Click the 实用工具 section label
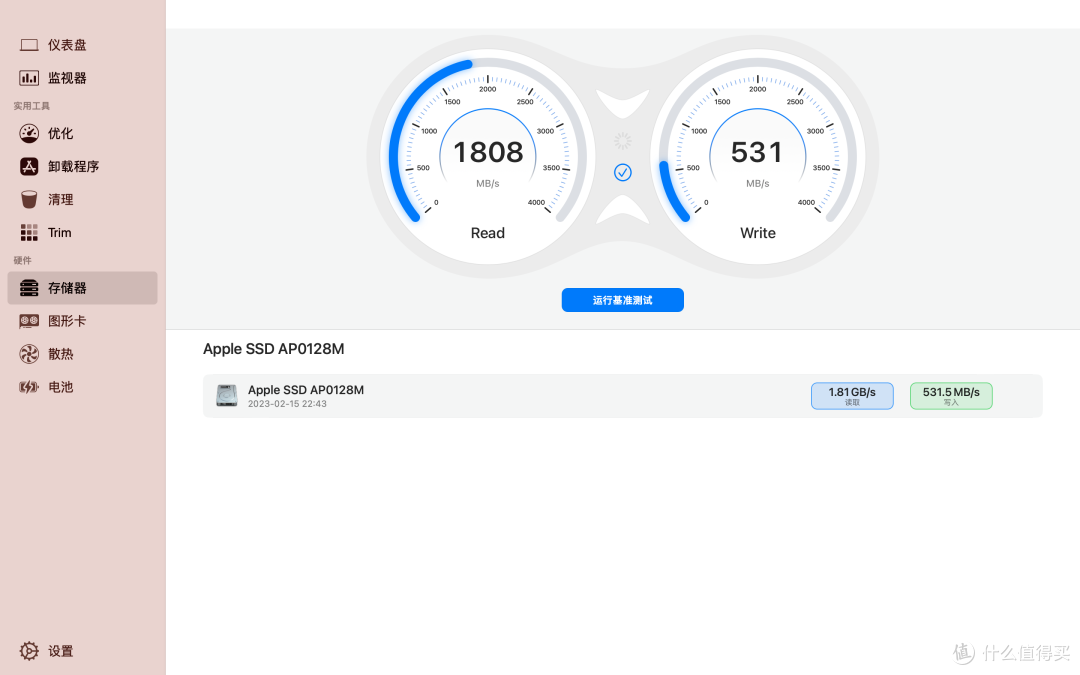 click(32, 106)
